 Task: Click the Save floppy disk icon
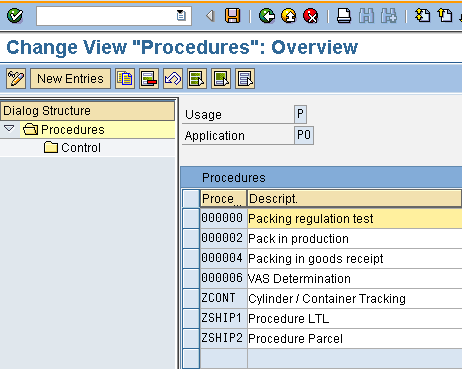232,16
